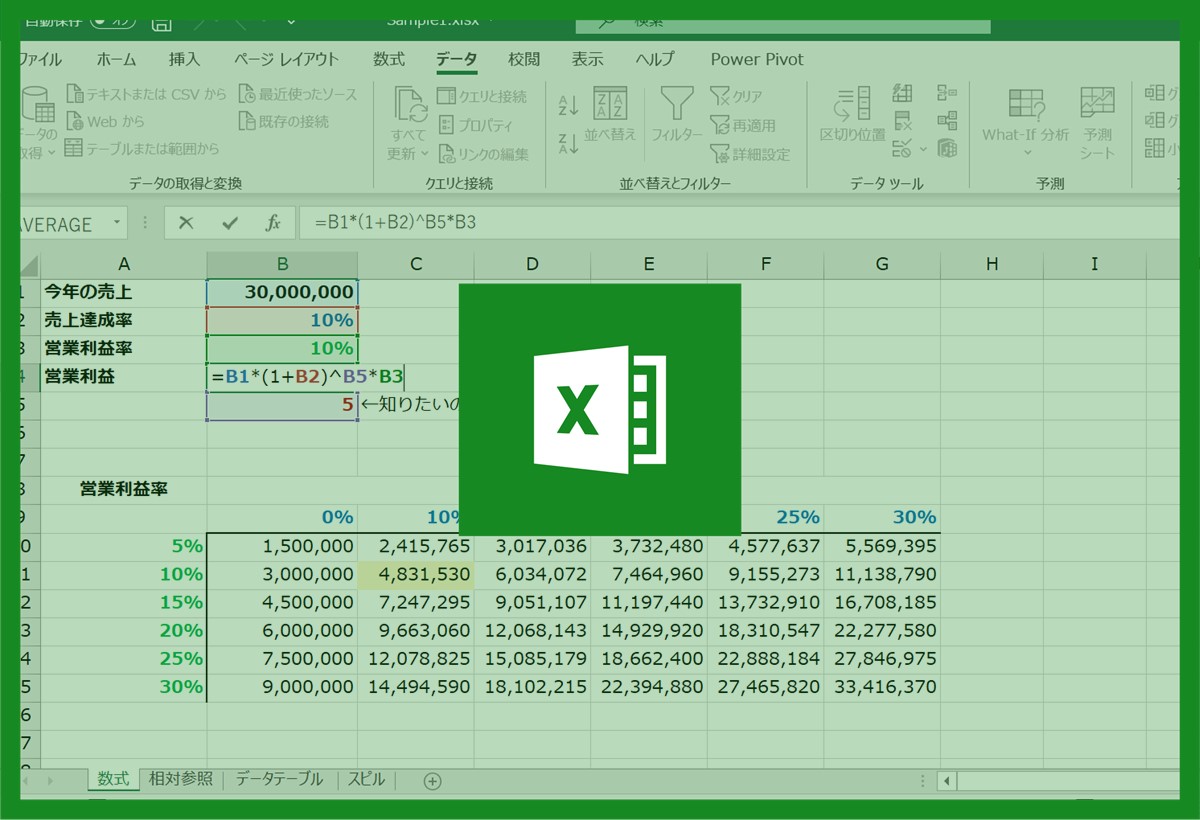Select the cell with value 1,500,000
Image resolution: width=1200 pixels, height=820 pixels.
coord(282,546)
